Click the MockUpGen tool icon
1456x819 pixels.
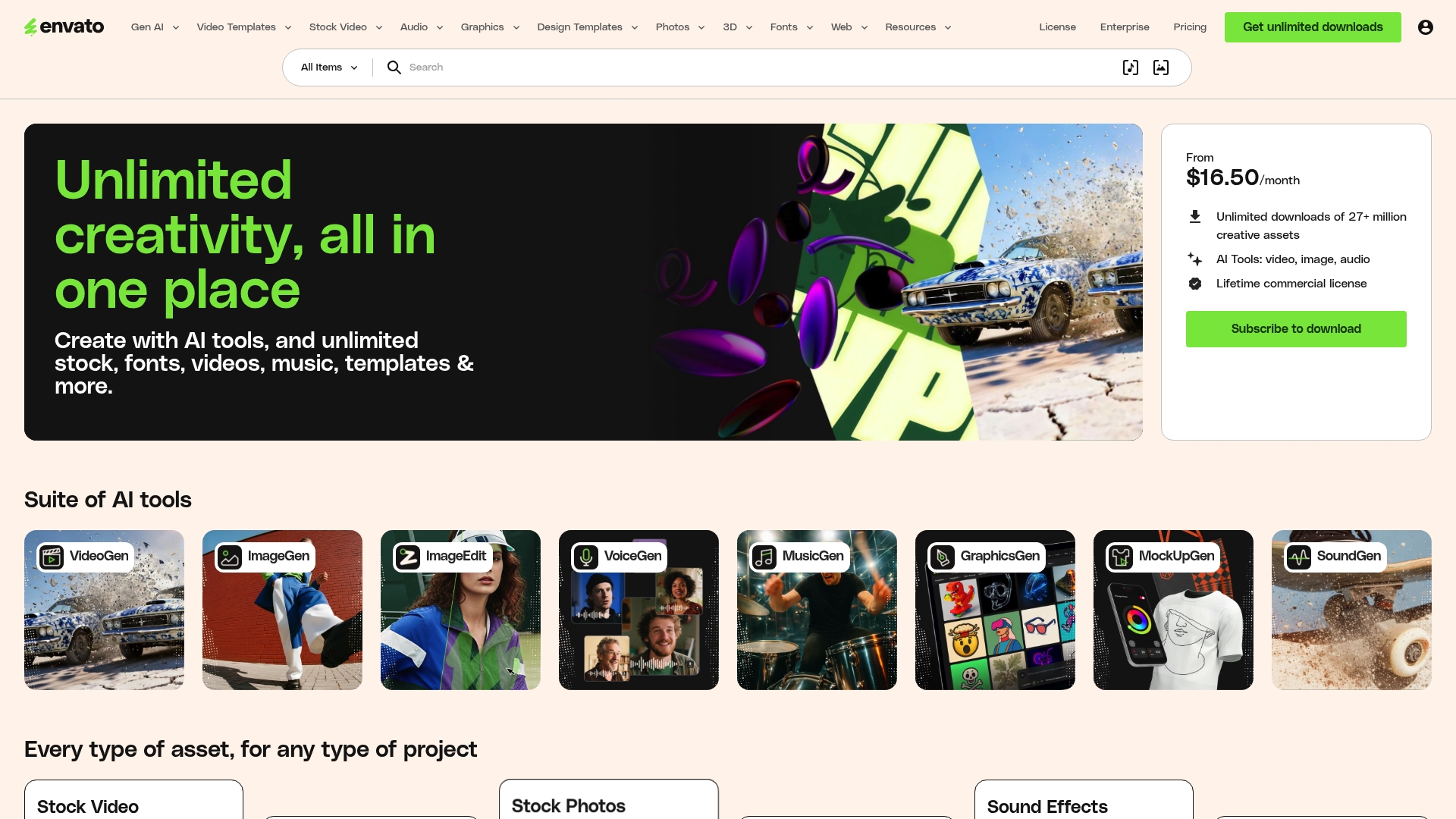1121,557
